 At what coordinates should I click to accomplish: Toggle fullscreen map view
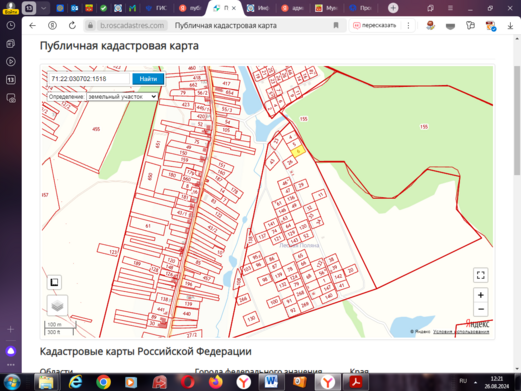click(x=480, y=275)
